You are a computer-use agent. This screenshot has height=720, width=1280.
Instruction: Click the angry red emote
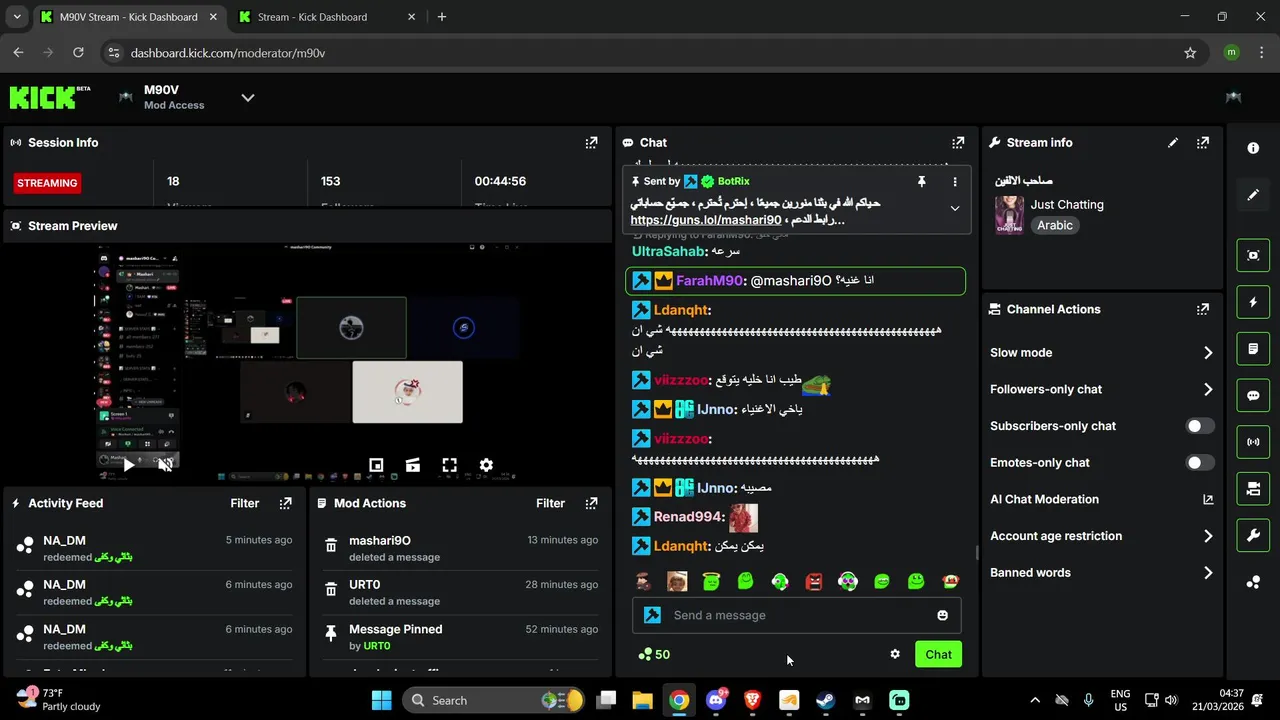(x=813, y=581)
